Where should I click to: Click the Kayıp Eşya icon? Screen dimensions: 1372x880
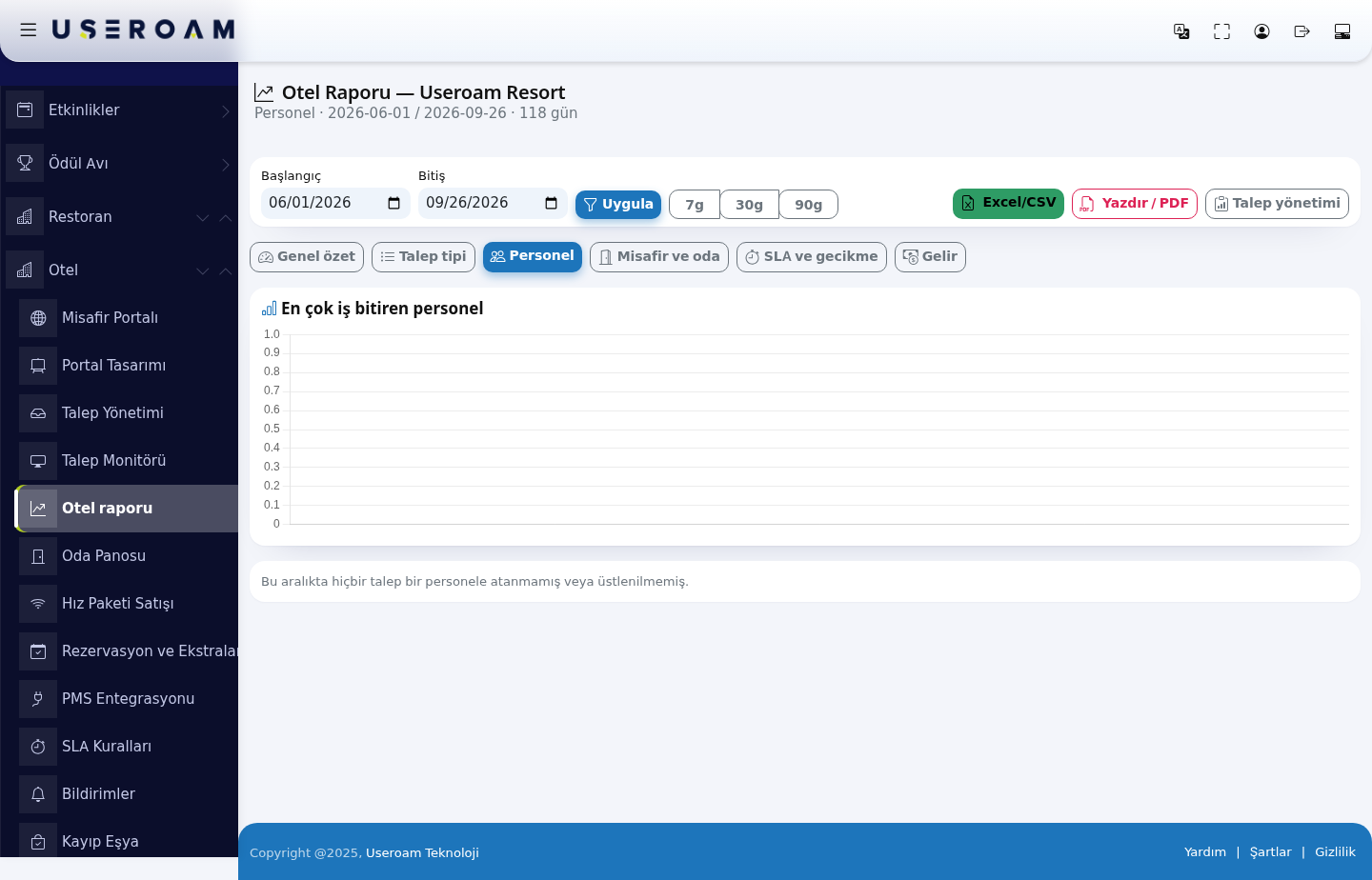(x=38, y=842)
